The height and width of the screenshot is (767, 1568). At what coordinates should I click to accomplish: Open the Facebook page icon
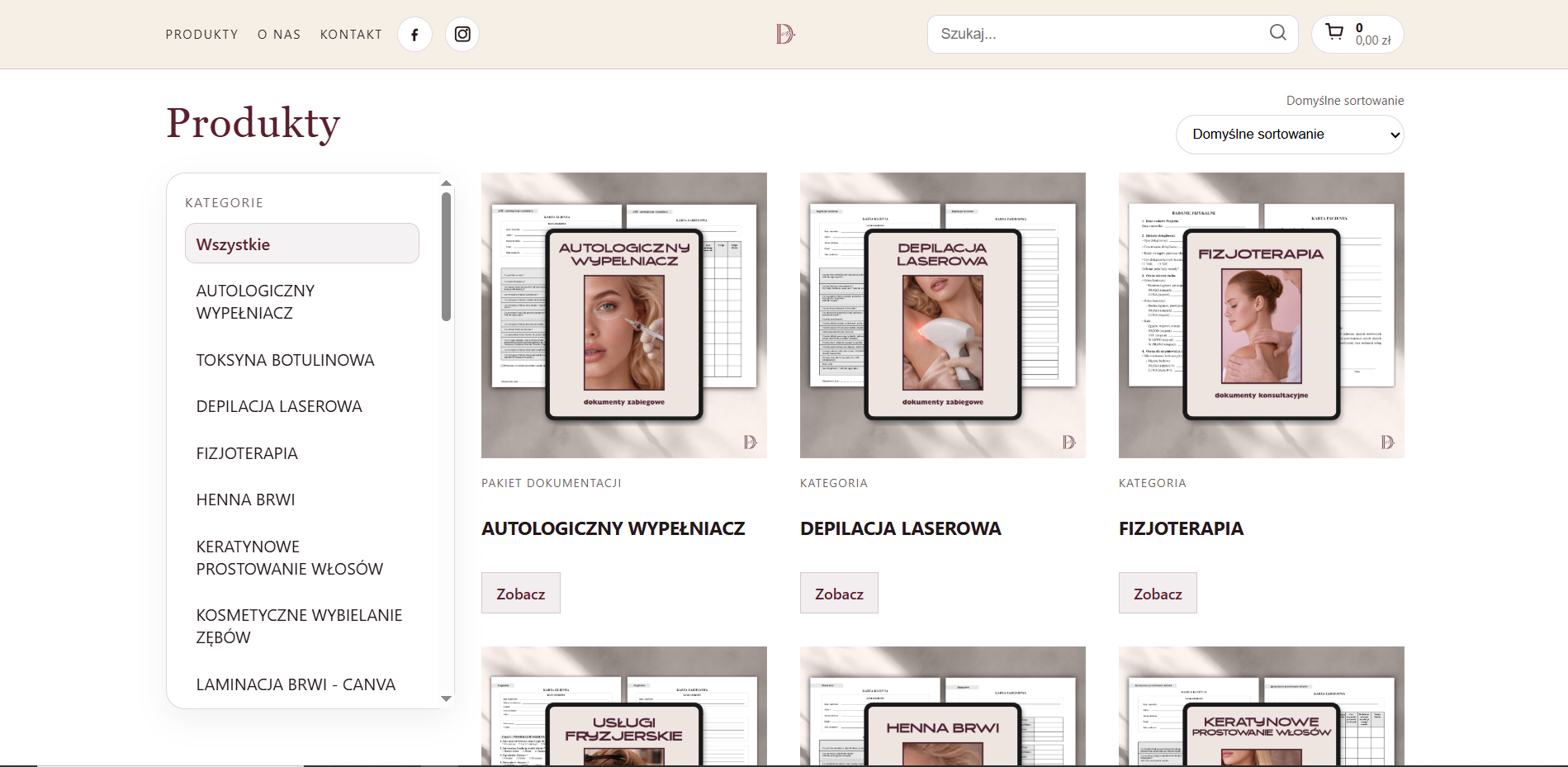[x=415, y=35]
